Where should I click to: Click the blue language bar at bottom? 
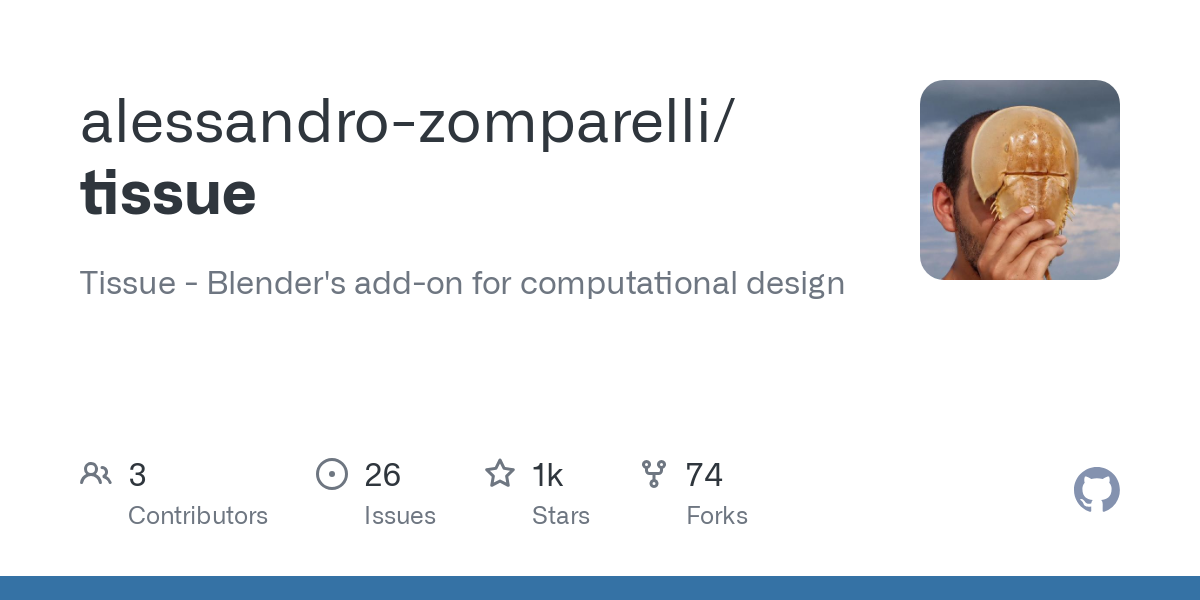click(x=600, y=588)
